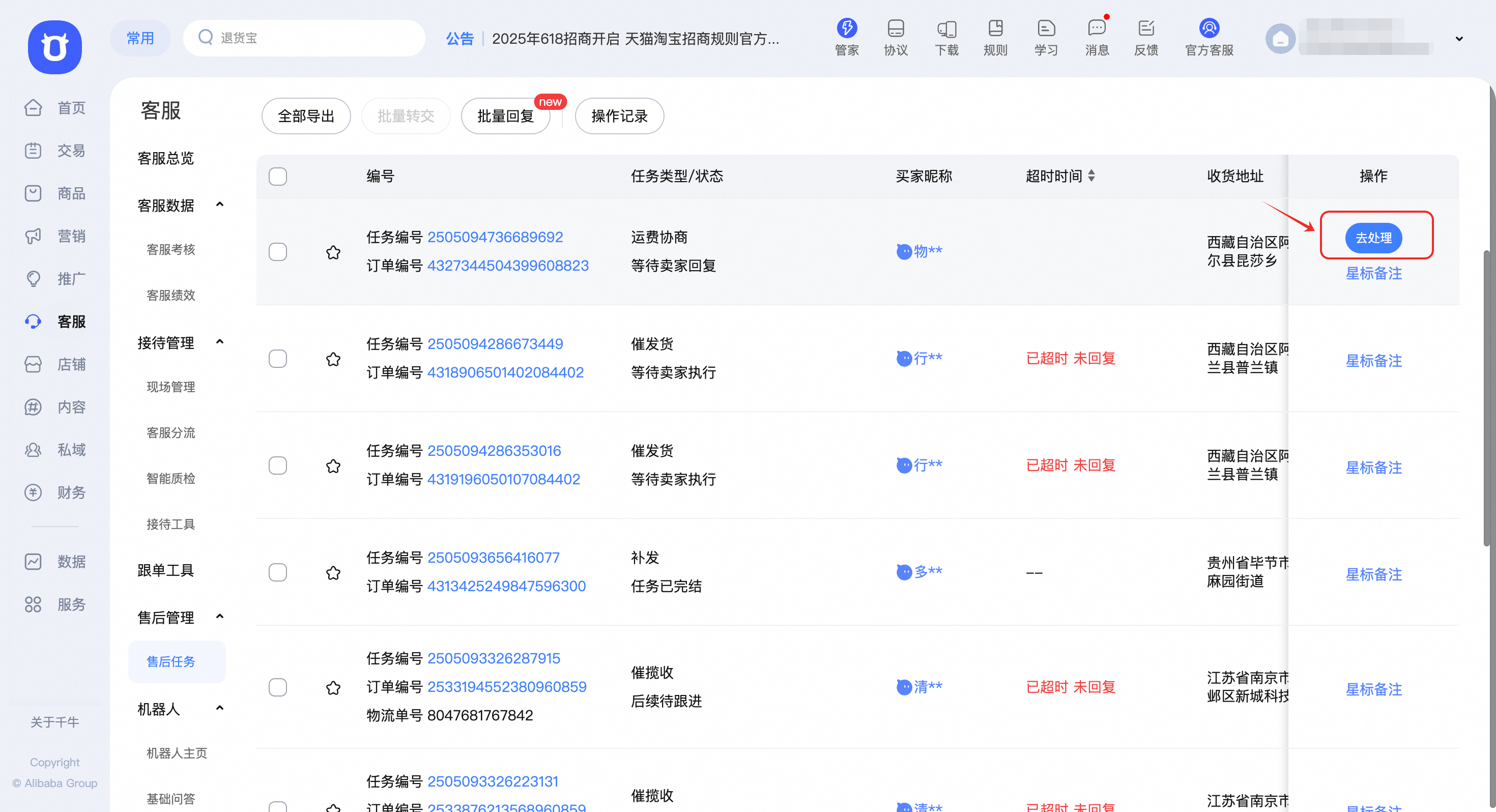Click 星标备注 for task 2505094286673449

pyautogui.click(x=1373, y=361)
